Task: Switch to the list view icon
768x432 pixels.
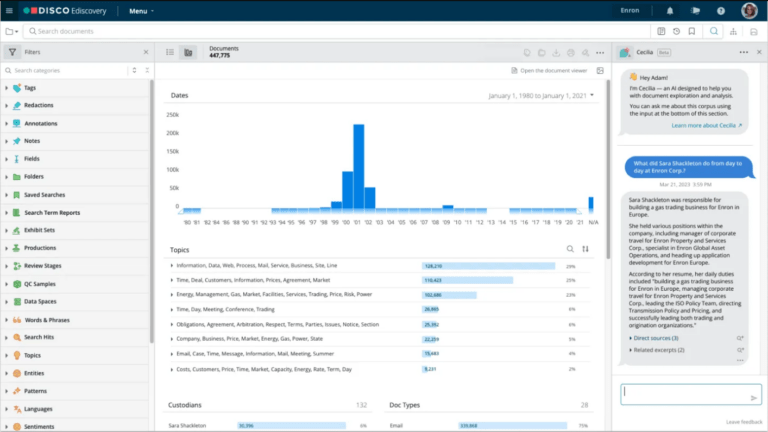Action: pyautogui.click(x=169, y=51)
